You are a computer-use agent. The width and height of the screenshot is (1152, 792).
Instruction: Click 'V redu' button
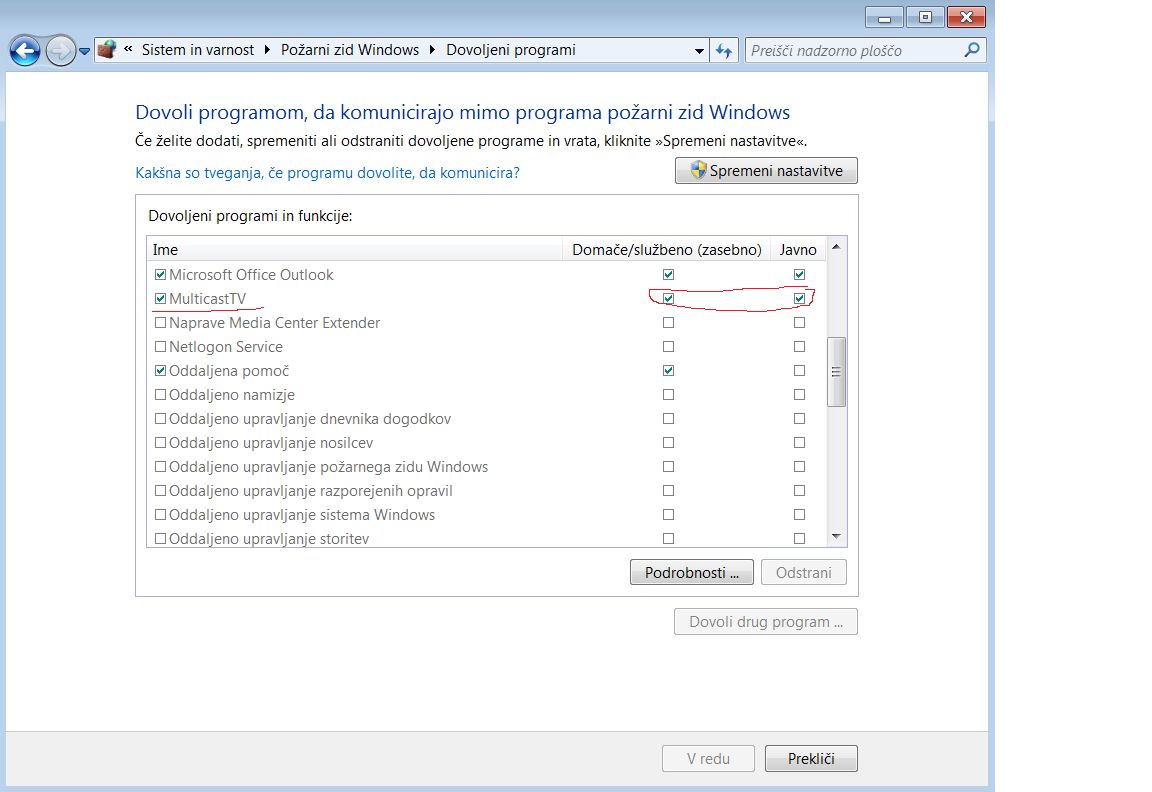coord(708,759)
